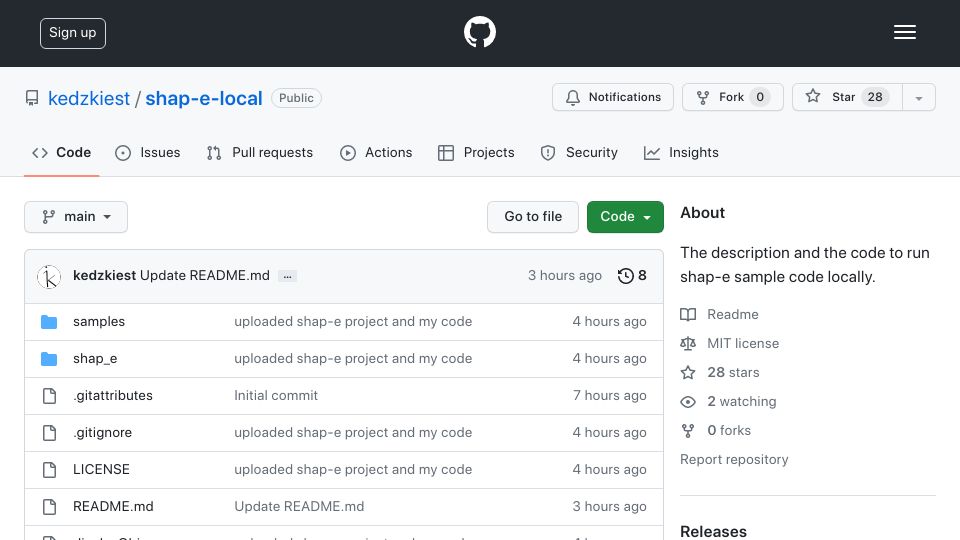Open the 2 watching link
Viewport: 960px width, 540px height.
[741, 401]
